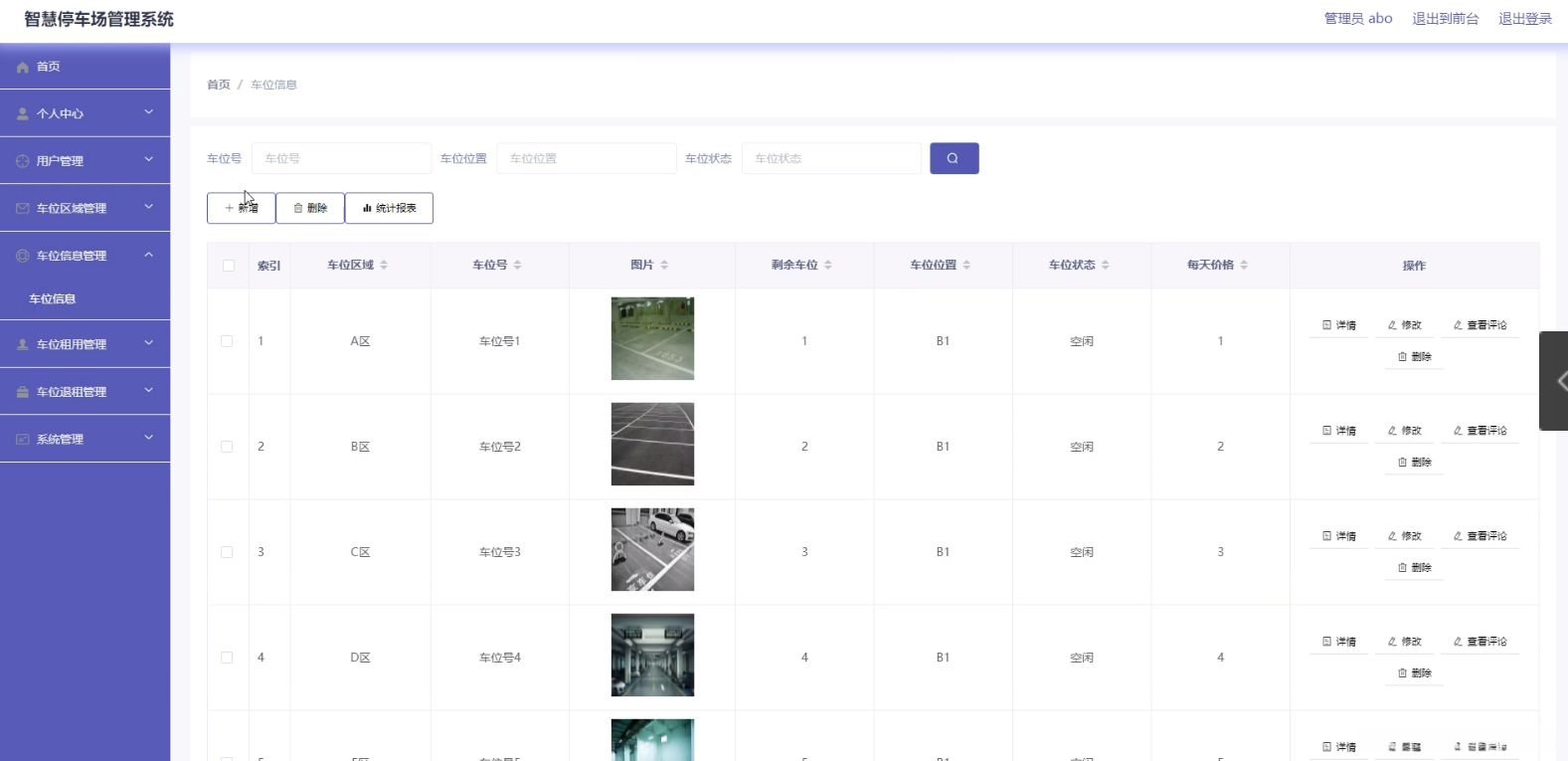Click 修改 for row 车位号2

coord(1405,431)
